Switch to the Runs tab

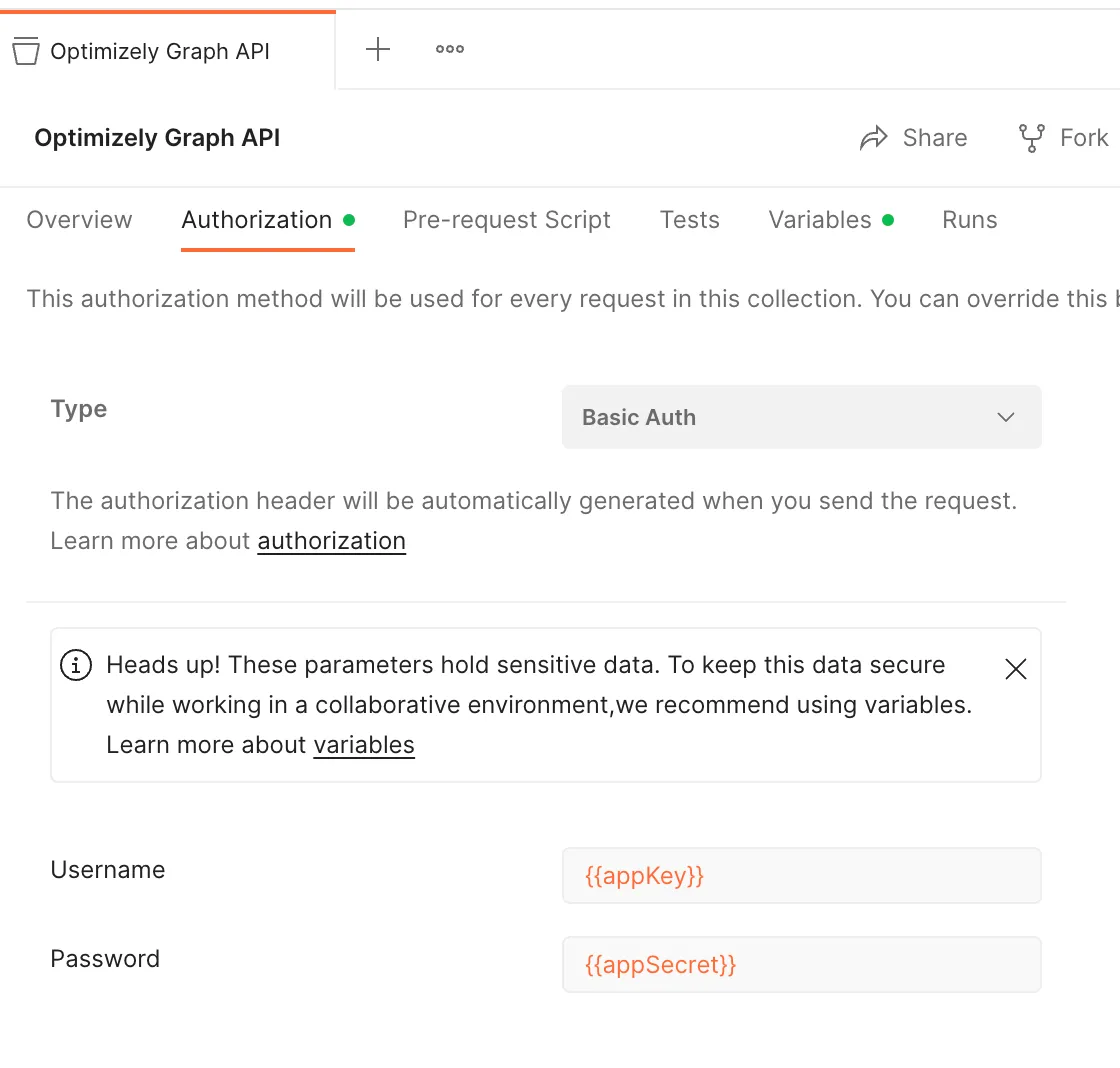click(969, 220)
